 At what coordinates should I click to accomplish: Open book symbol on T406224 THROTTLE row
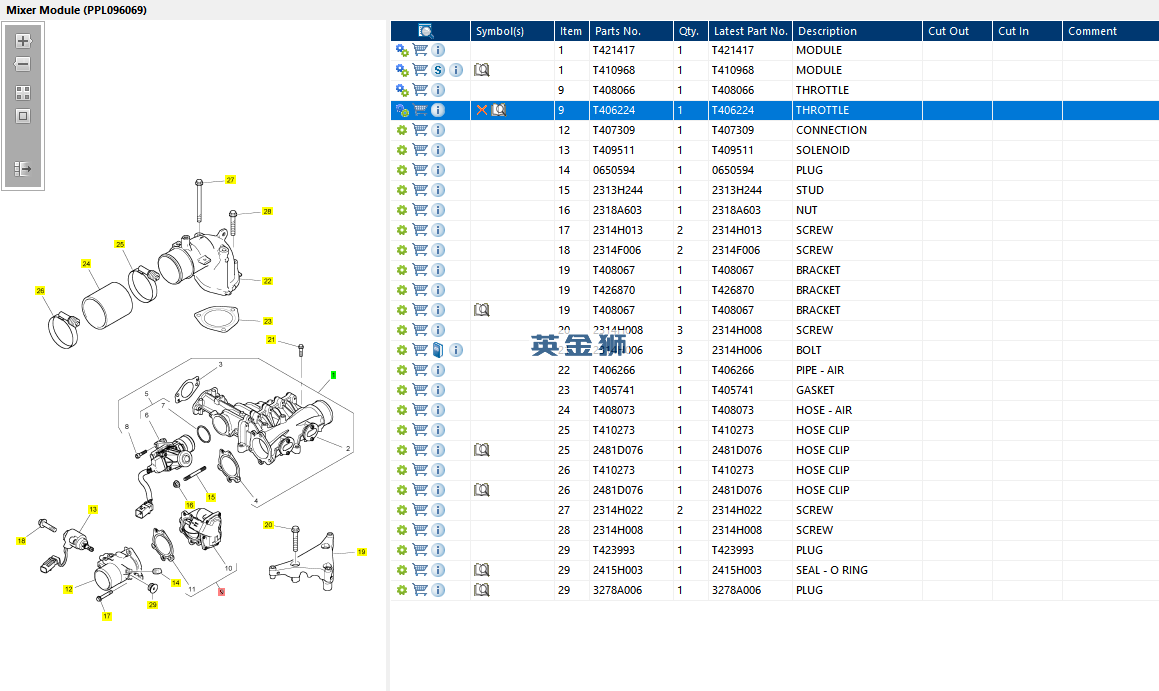point(500,110)
